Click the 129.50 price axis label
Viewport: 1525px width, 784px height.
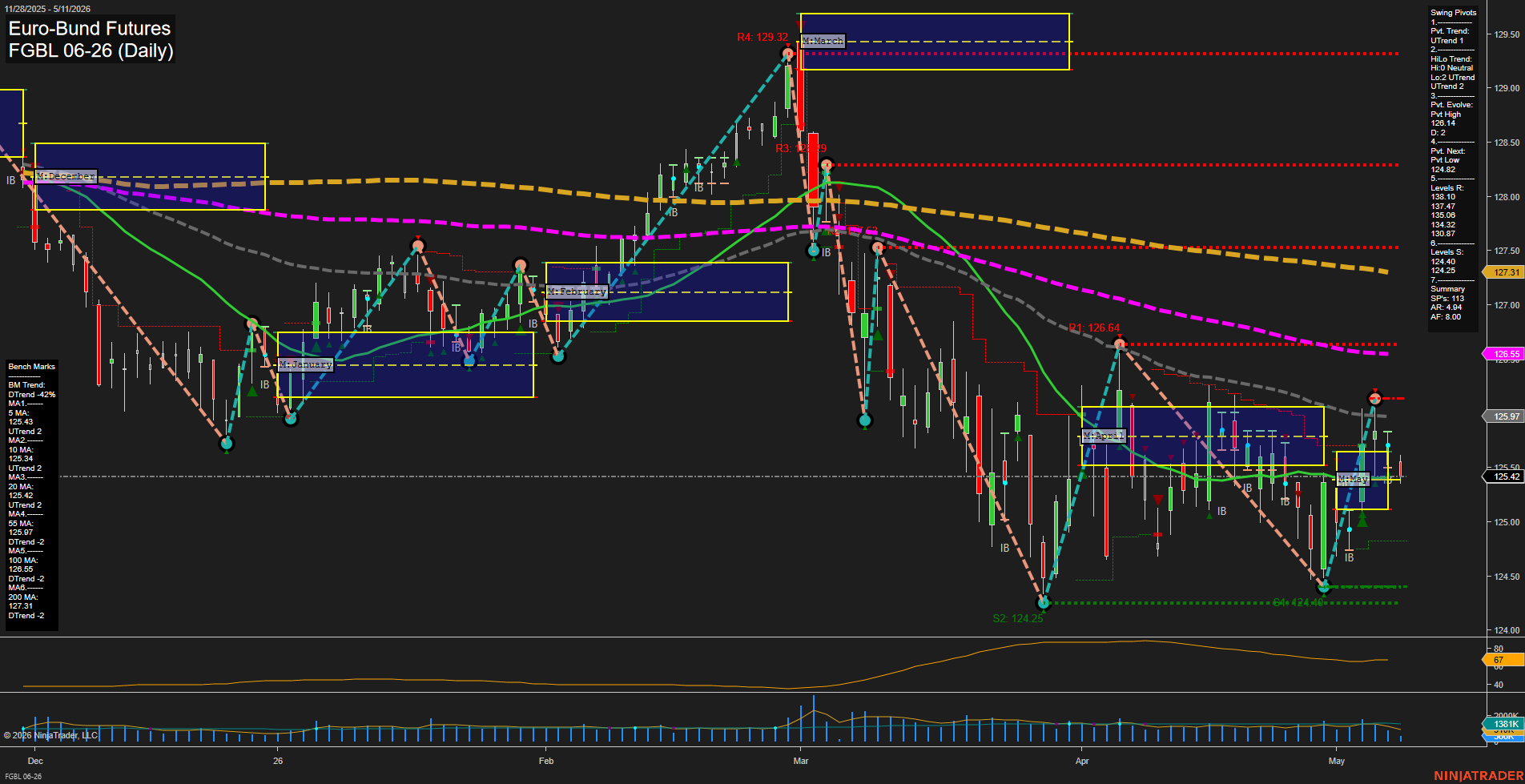click(x=1507, y=34)
